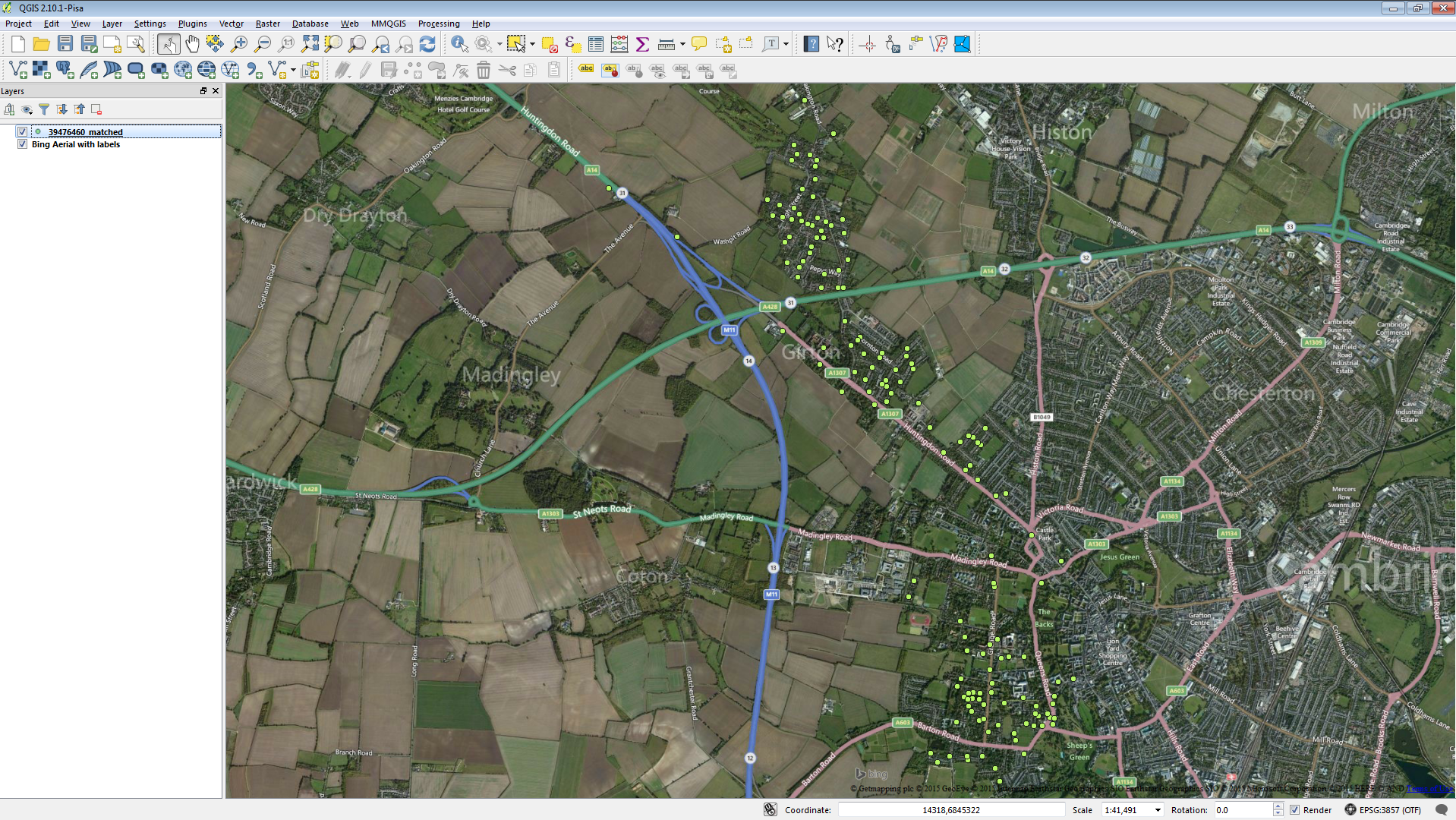Activate the Pan Map hand tool
This screenshot has height=820, width=1456.
(x=192, y=44)
